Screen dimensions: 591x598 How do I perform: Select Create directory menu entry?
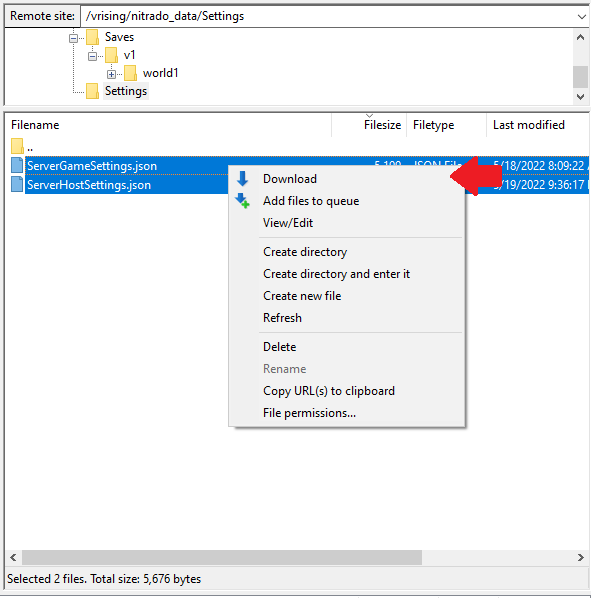coord(346,252)
